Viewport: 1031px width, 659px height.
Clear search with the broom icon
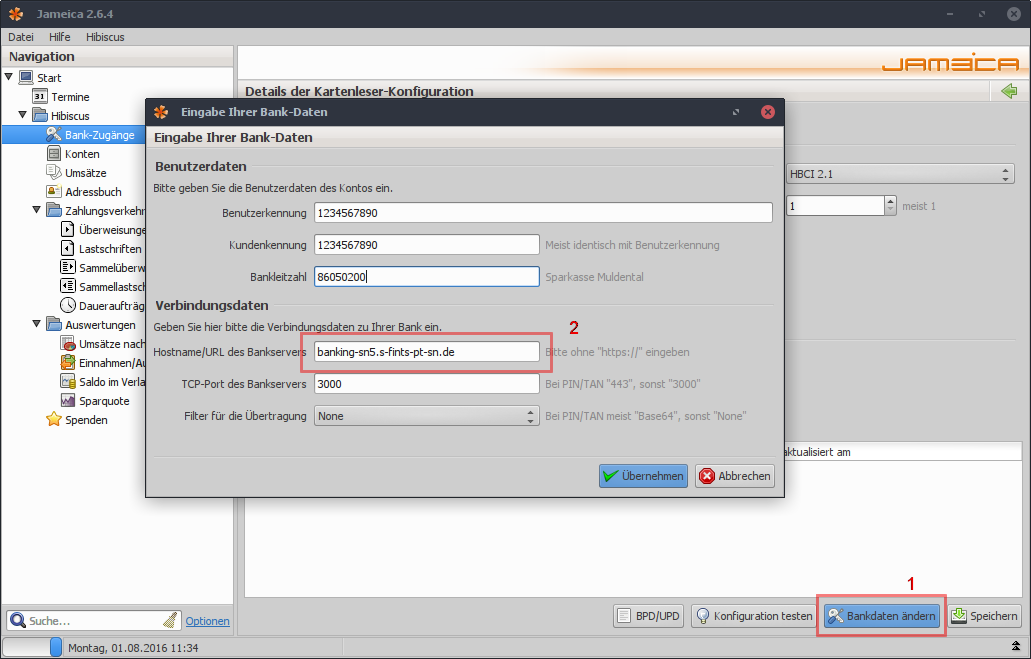tap(170, 620)
